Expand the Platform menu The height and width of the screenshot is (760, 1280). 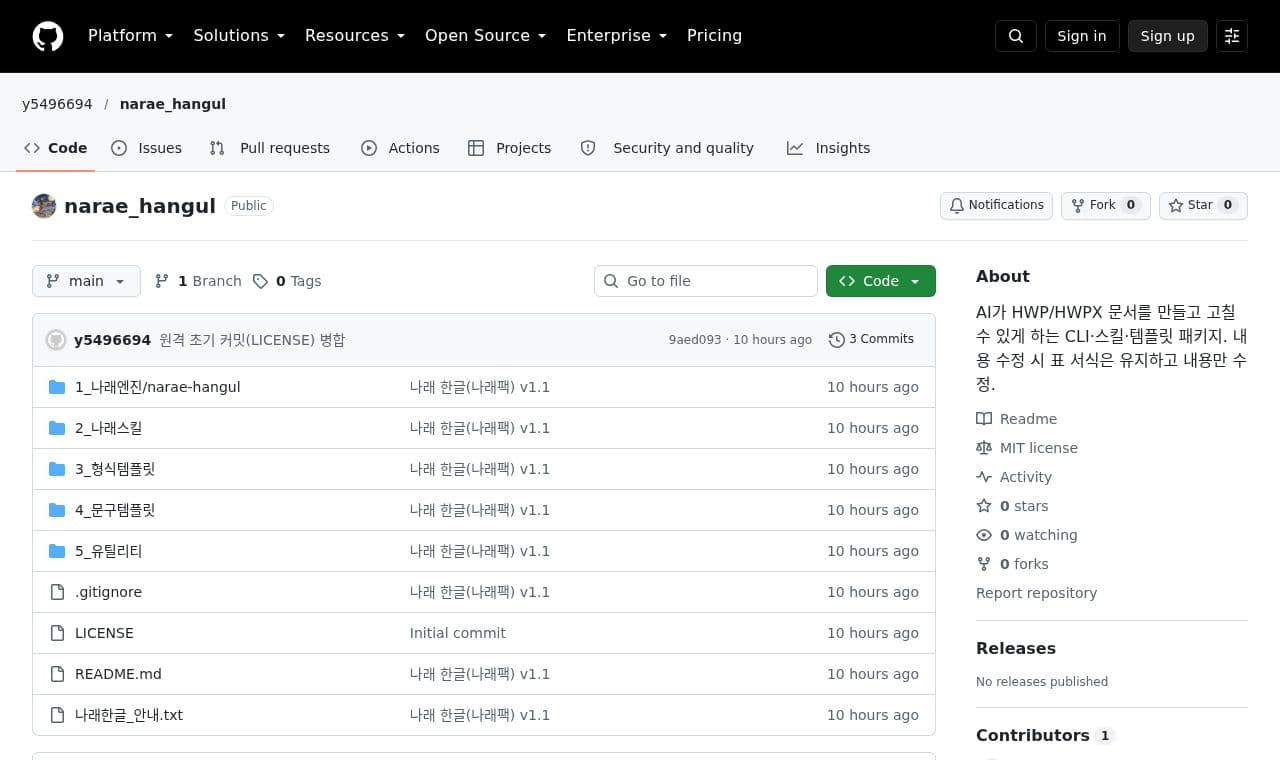130,36
